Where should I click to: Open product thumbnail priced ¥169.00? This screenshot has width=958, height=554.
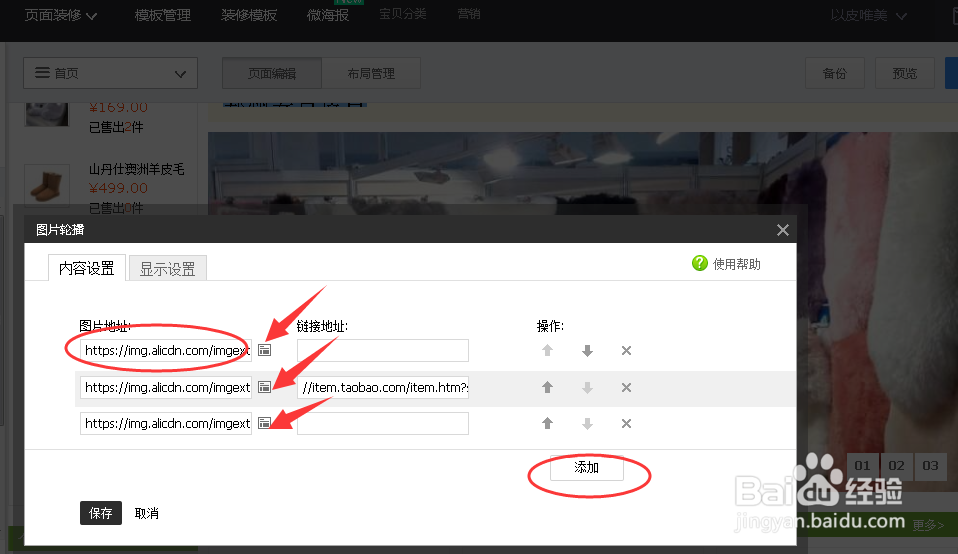pos(47,114)
